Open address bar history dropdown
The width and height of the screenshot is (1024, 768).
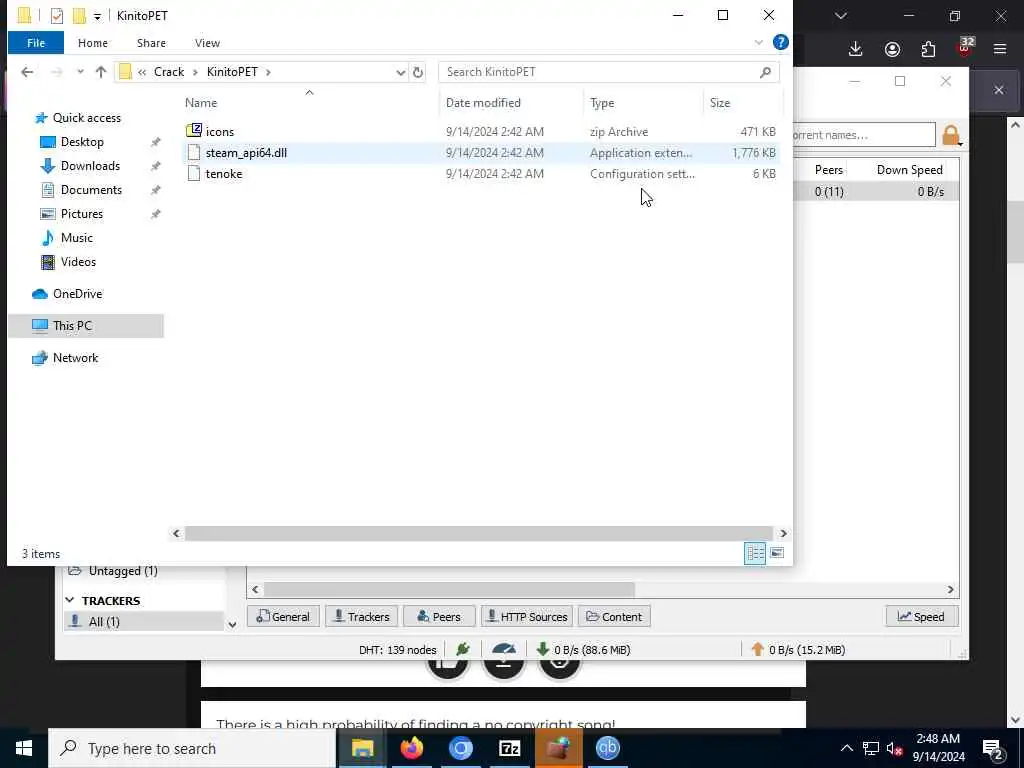point(400,72)
